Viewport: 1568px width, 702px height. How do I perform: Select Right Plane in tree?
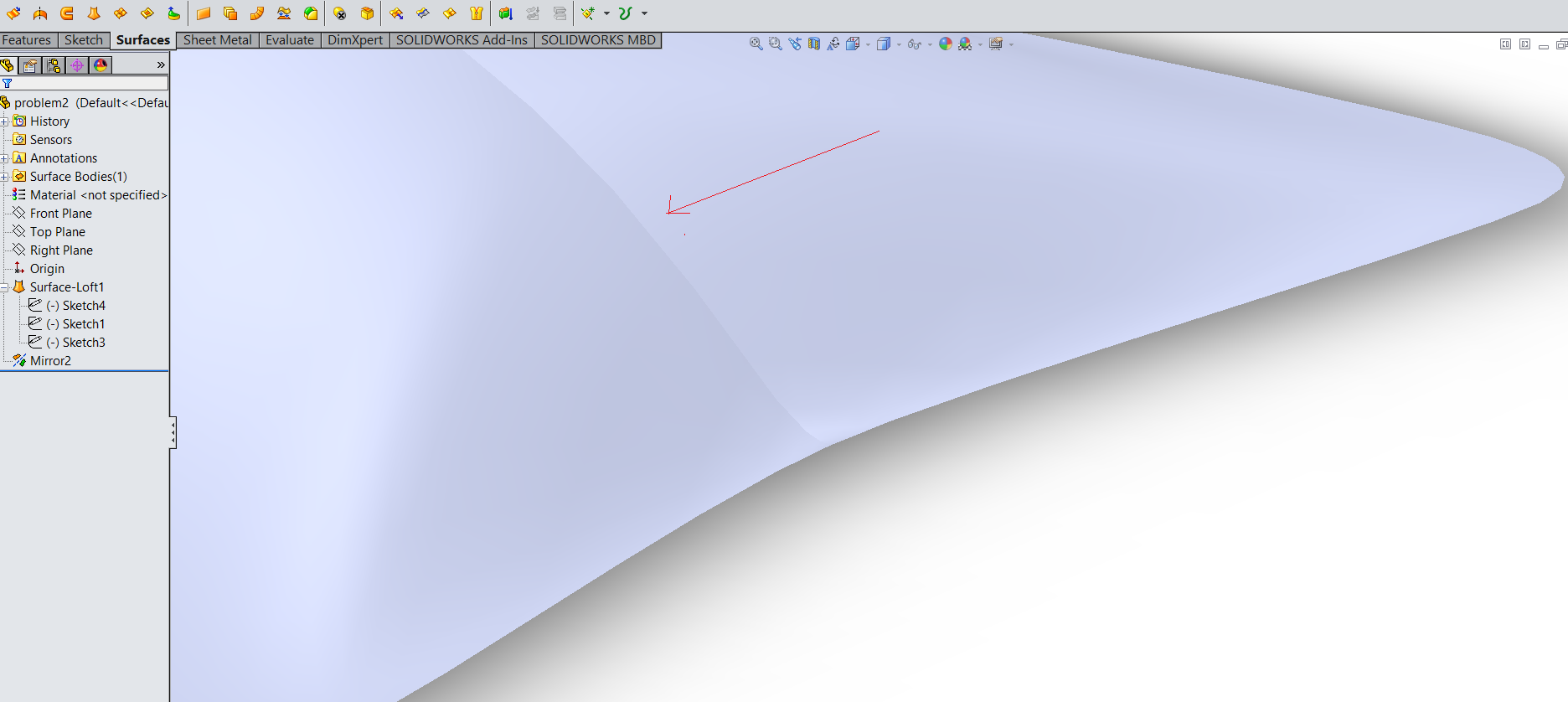click(x=53, y=250)
